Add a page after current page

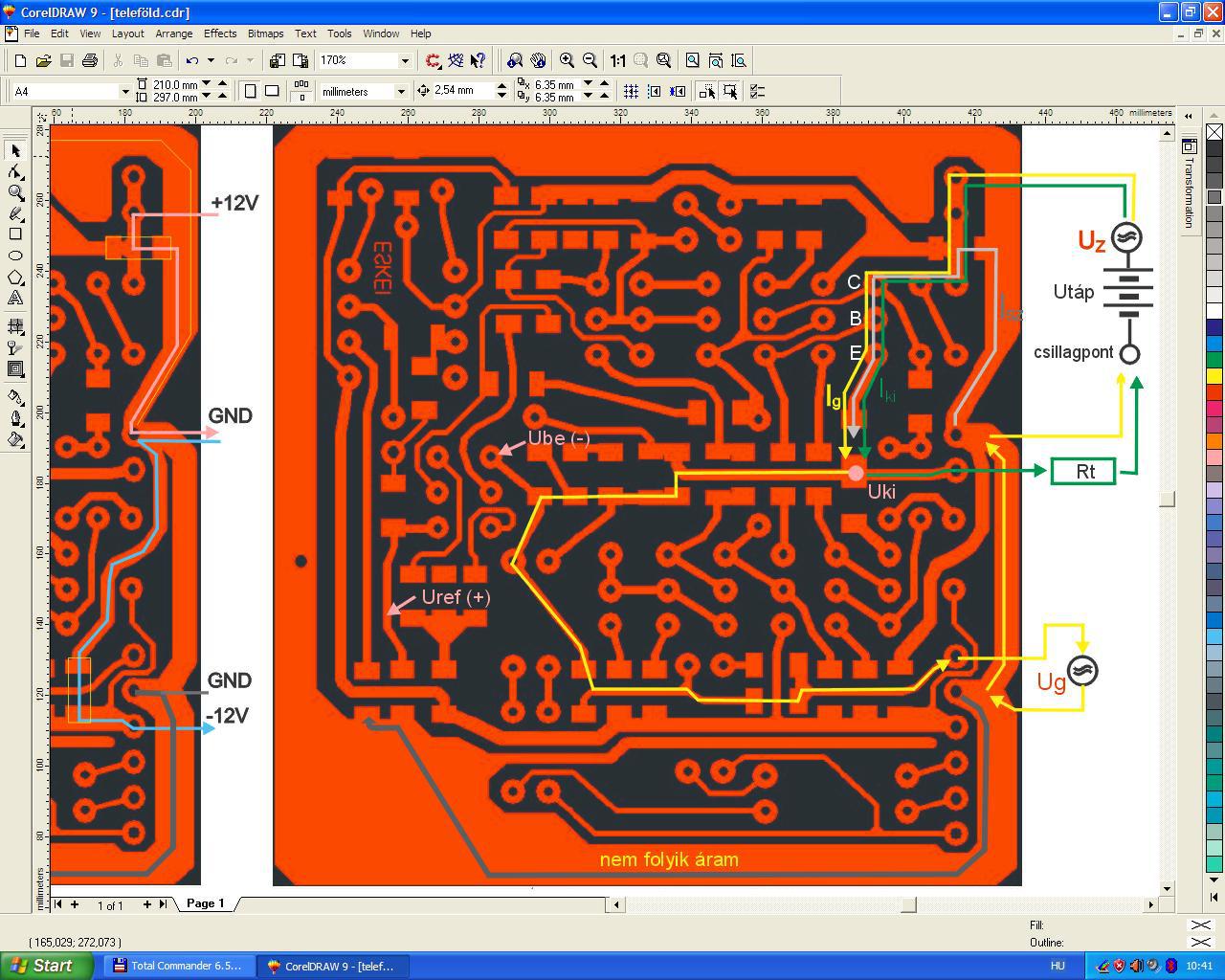point(147,903)
